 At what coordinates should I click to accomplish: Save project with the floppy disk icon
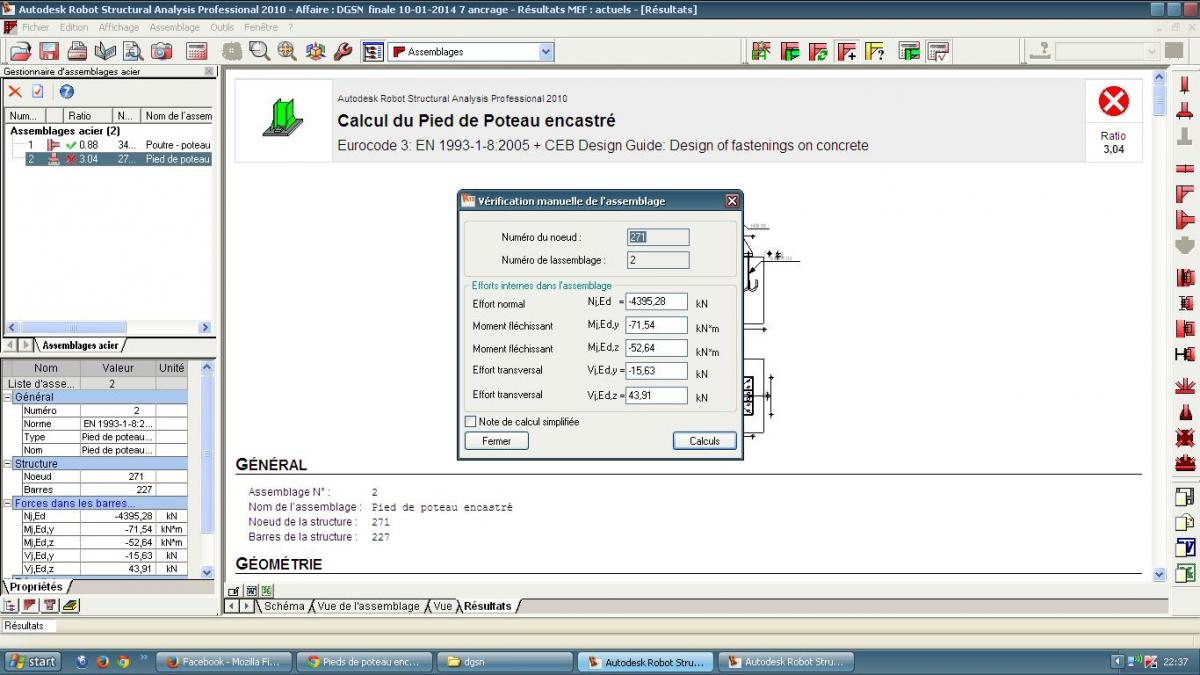[x=48, y=51]
